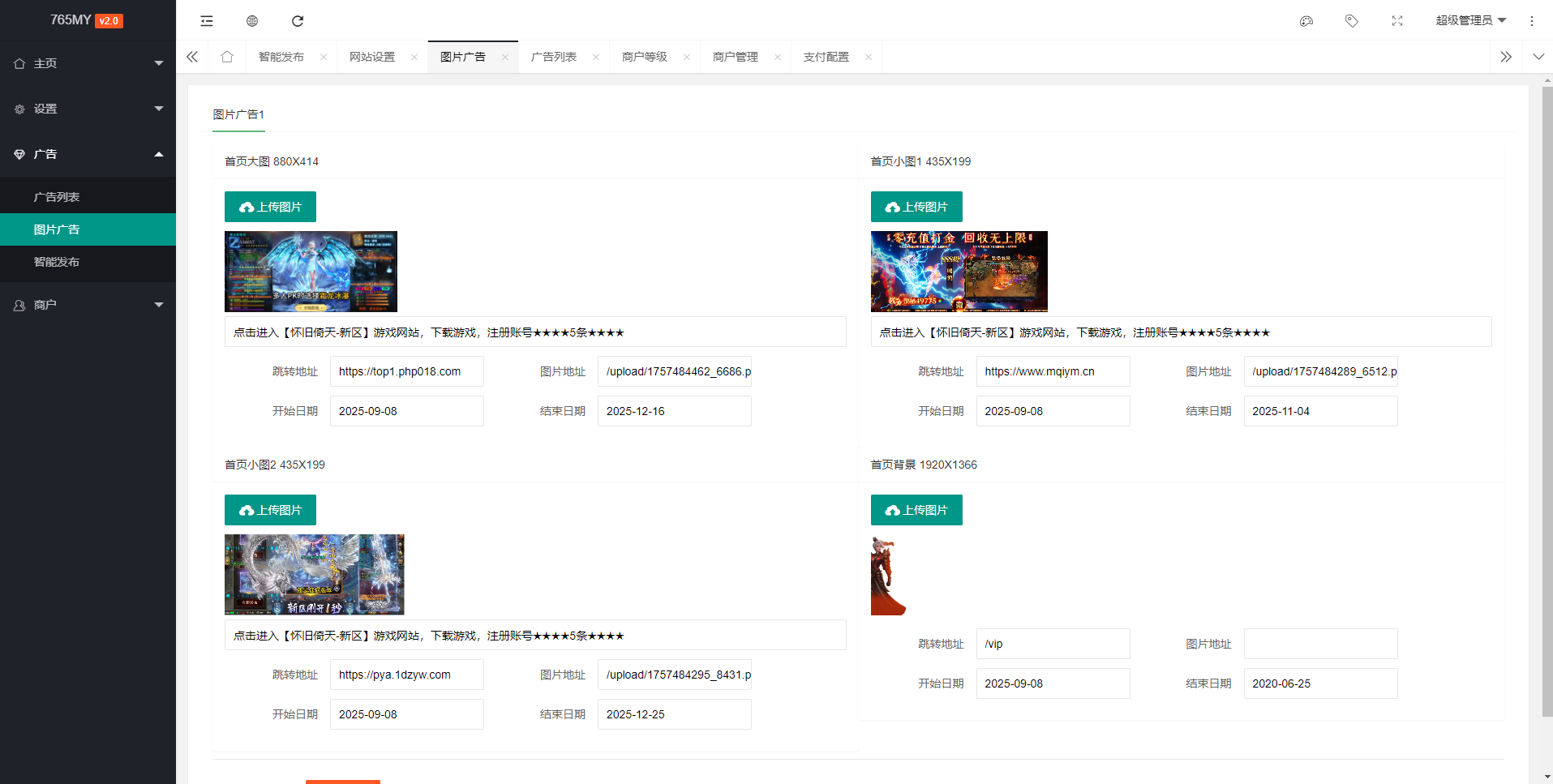Upload image for 首页背景 1920X1366
The image size is (1553, 784).
pos(916,509)
